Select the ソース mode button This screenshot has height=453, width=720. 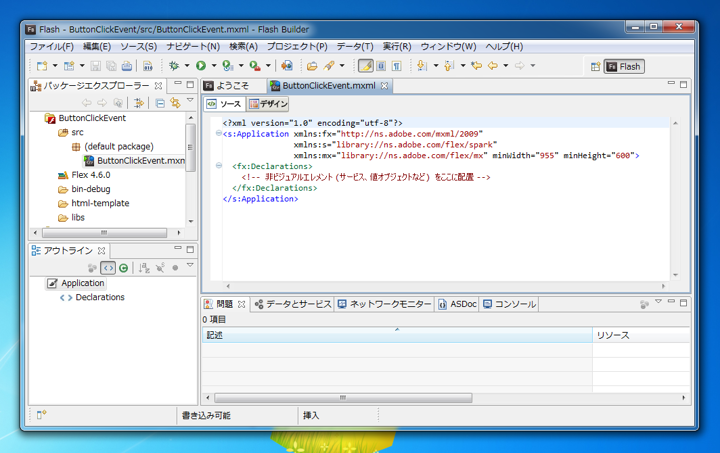click(225, 104)
